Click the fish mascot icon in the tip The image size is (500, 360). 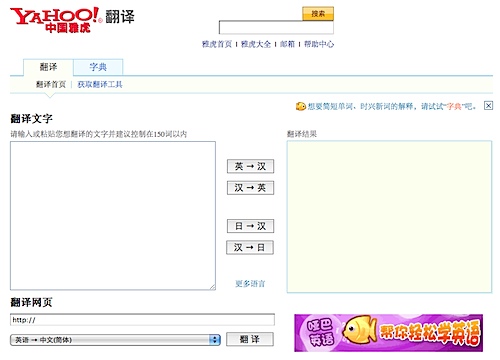tap(301, 106)
